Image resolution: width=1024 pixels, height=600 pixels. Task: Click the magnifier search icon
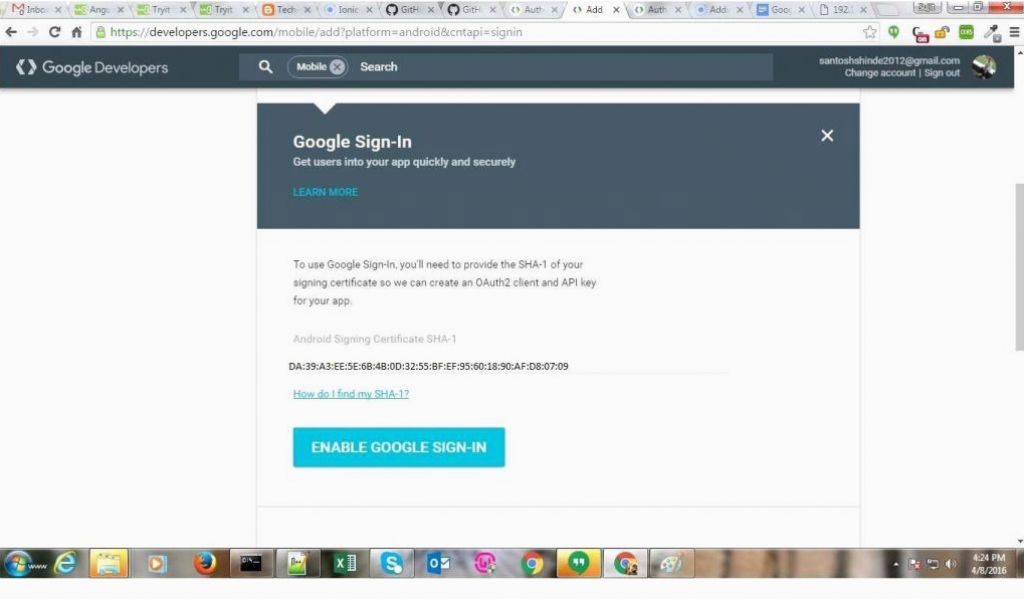pos(265,67)
